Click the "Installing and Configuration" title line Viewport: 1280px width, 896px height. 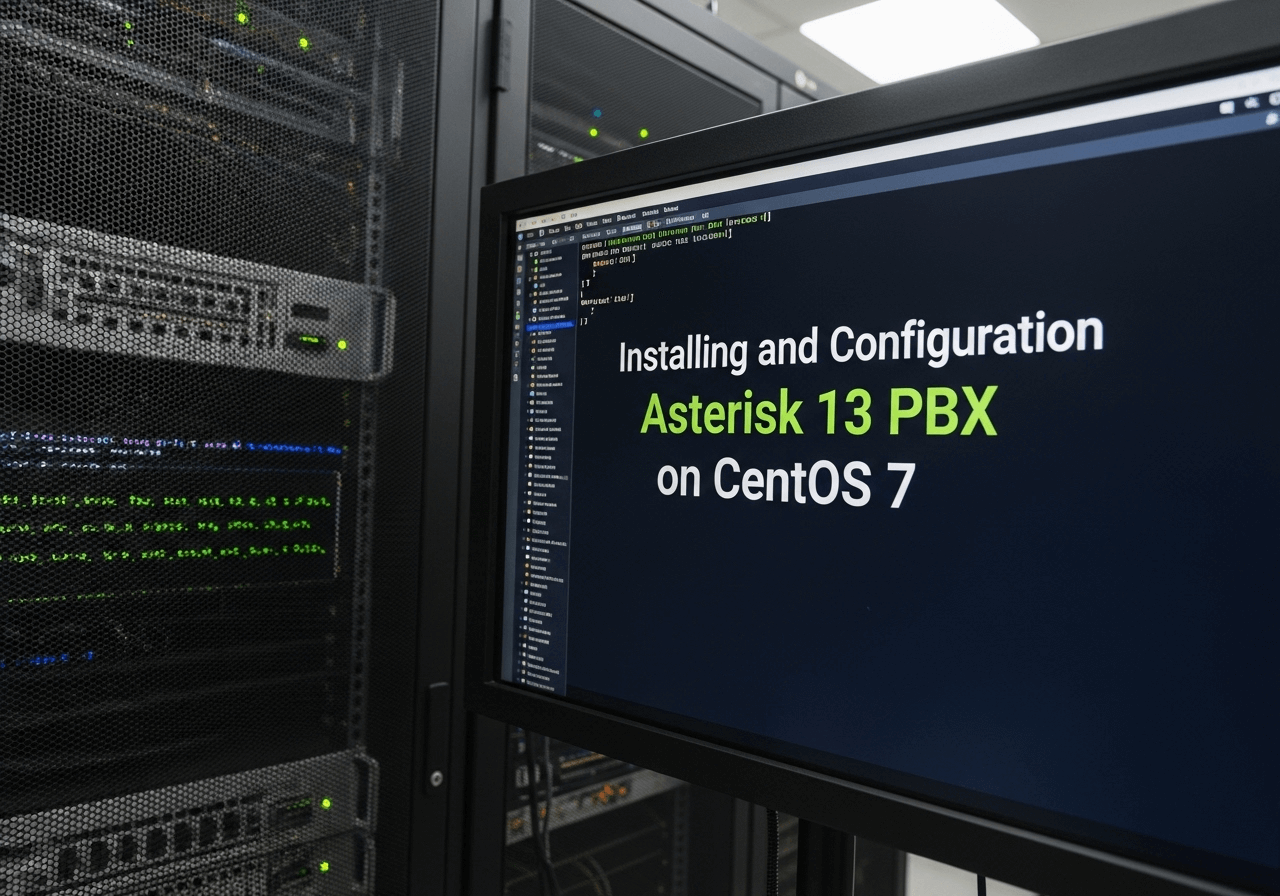click(x=861, y=343)
